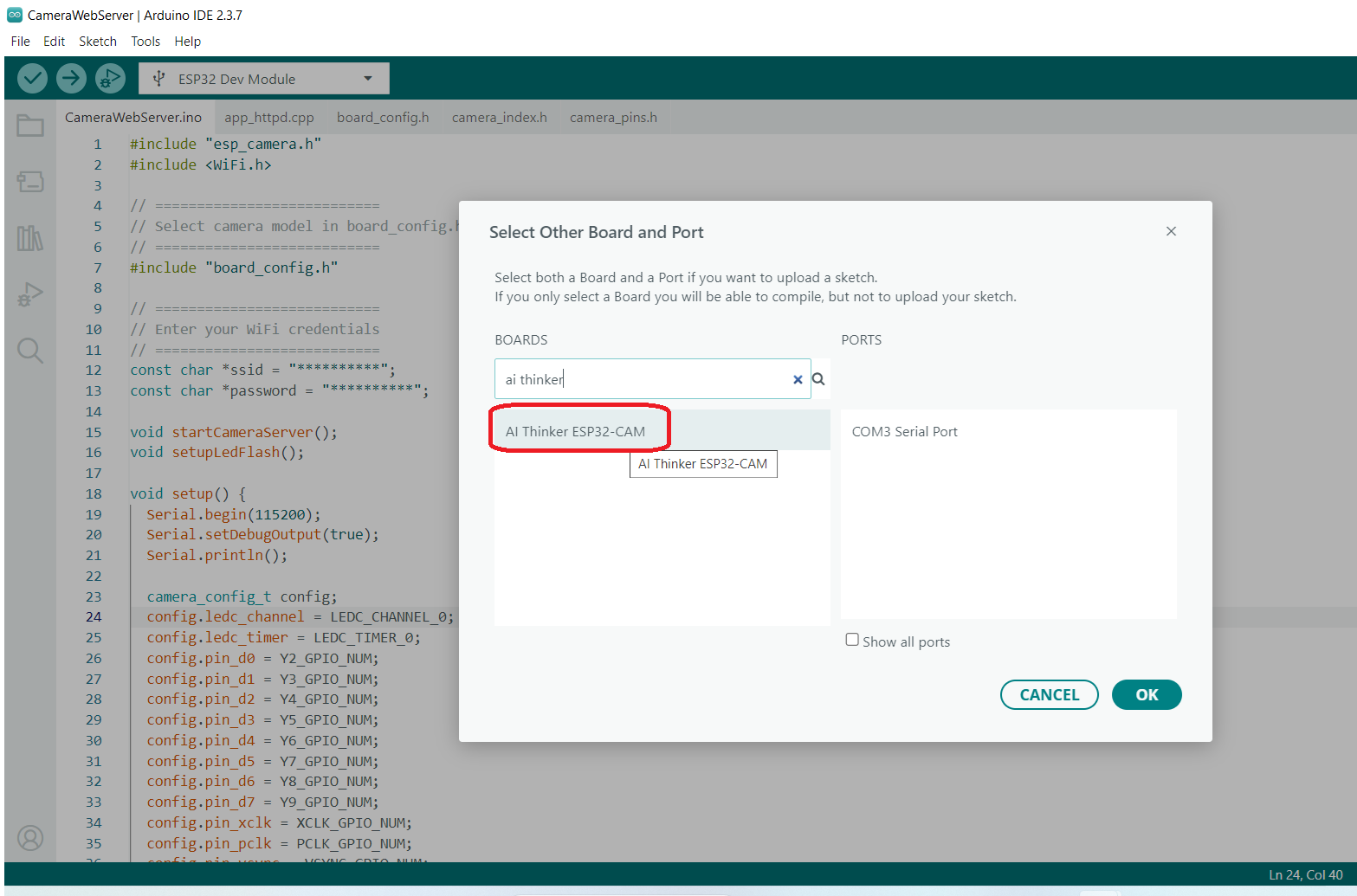
Task: Clear the board search text with X
Action: pos(798,379)
